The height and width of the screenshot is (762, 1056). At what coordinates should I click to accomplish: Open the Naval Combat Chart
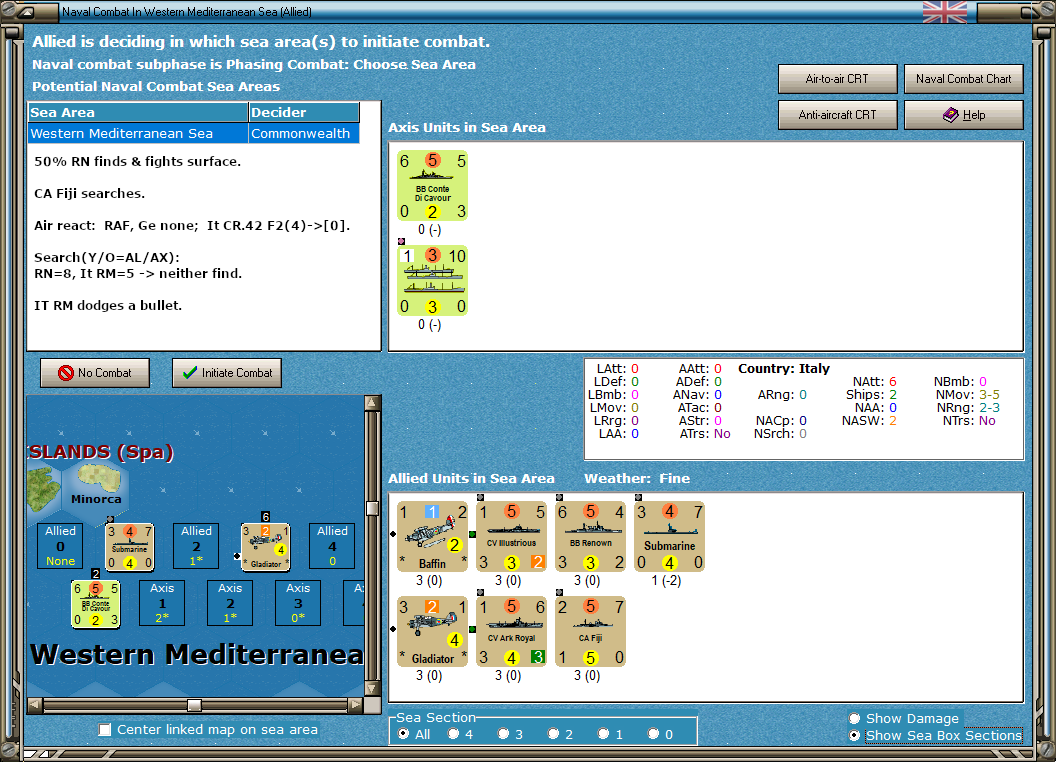click(x=963, y=79)
